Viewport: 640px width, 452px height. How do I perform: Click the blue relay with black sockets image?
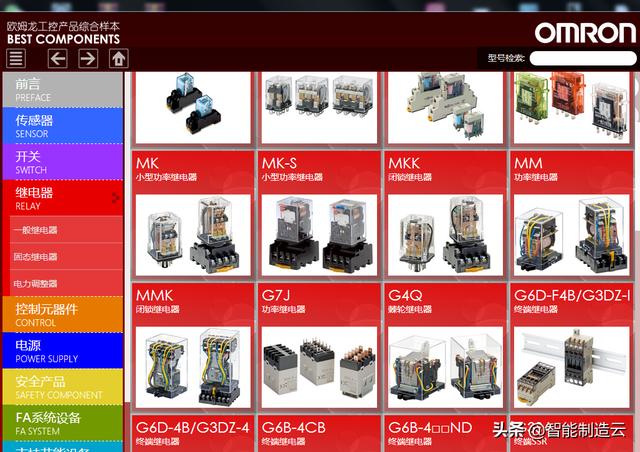point(193,108)
